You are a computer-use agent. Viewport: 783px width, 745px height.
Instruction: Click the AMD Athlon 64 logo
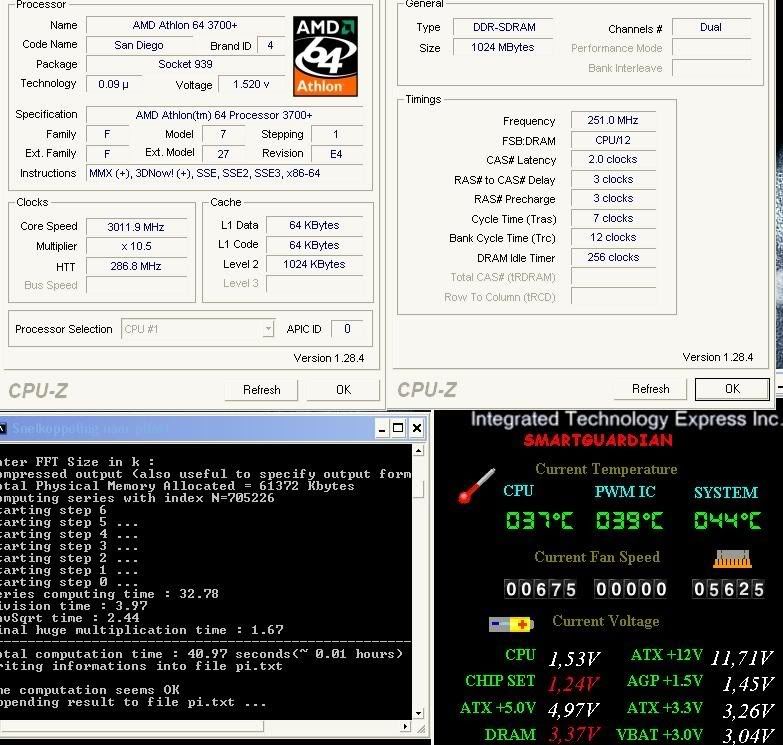click(325, 56)
